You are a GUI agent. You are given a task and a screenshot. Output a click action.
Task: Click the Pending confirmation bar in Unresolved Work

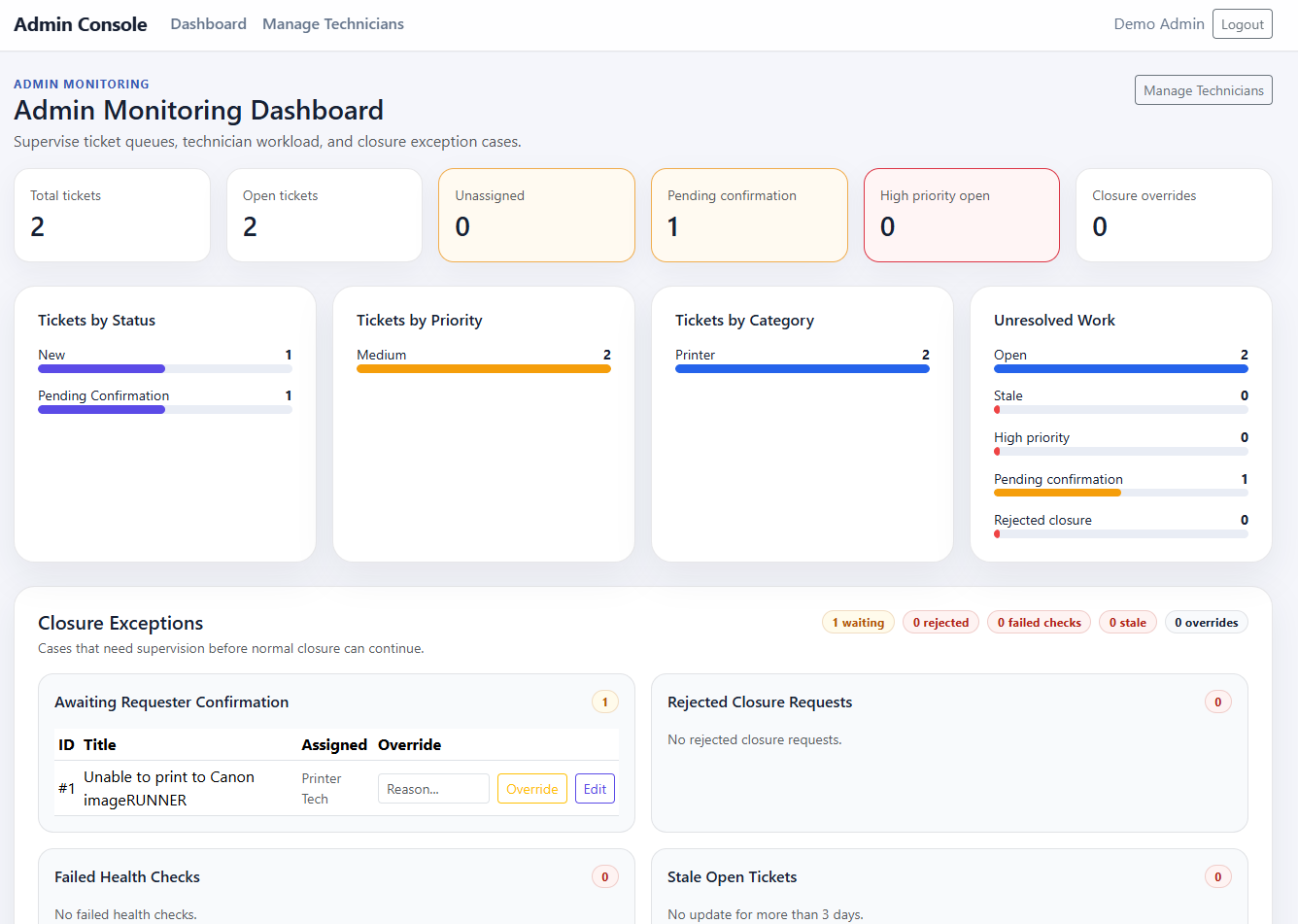tap(1121, 493)
